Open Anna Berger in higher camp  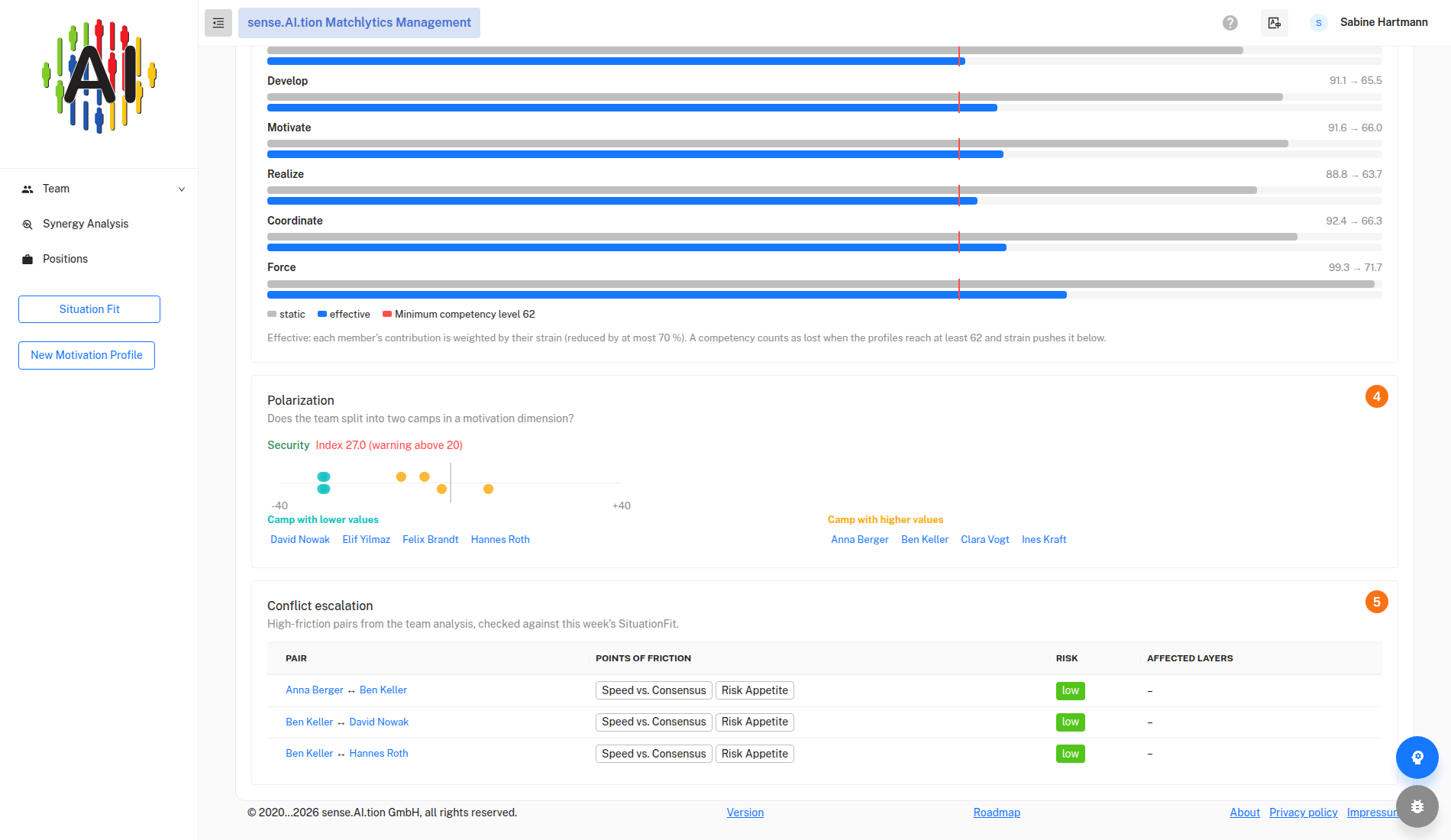[x=860, y=539]
